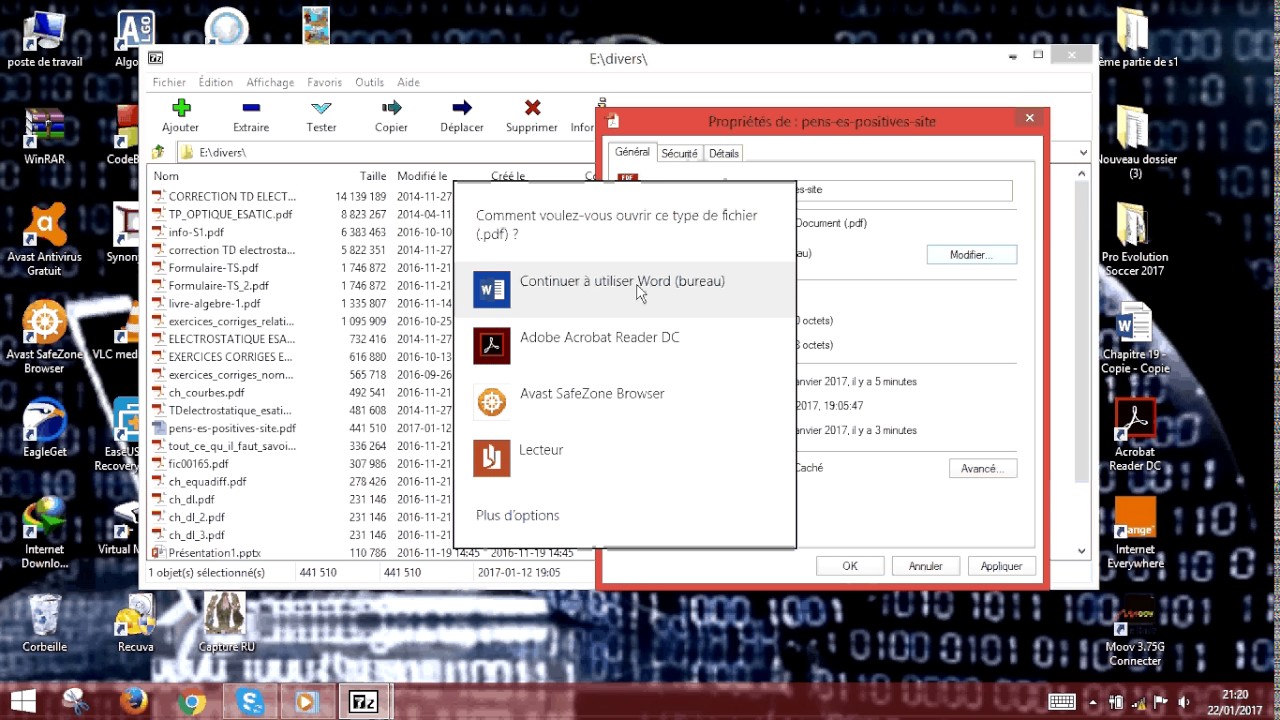Image resolution: width=1280 pixels, height=720 pixels.
Task: Select Avast SafeZone Browser as the PDF opener
Action: coord(625,402)
